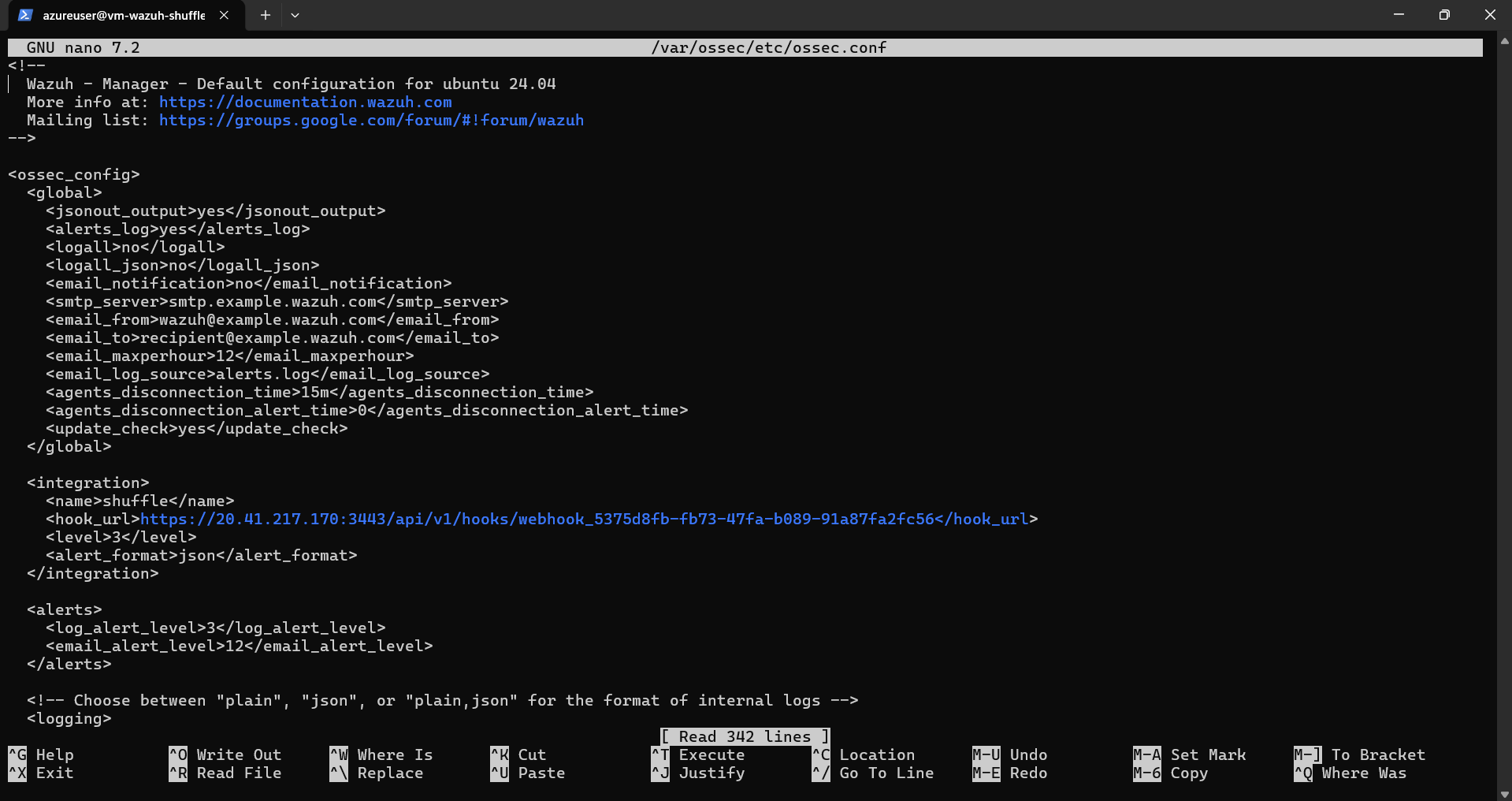Click the ^R Read File shortcut

tap(225, 773)
